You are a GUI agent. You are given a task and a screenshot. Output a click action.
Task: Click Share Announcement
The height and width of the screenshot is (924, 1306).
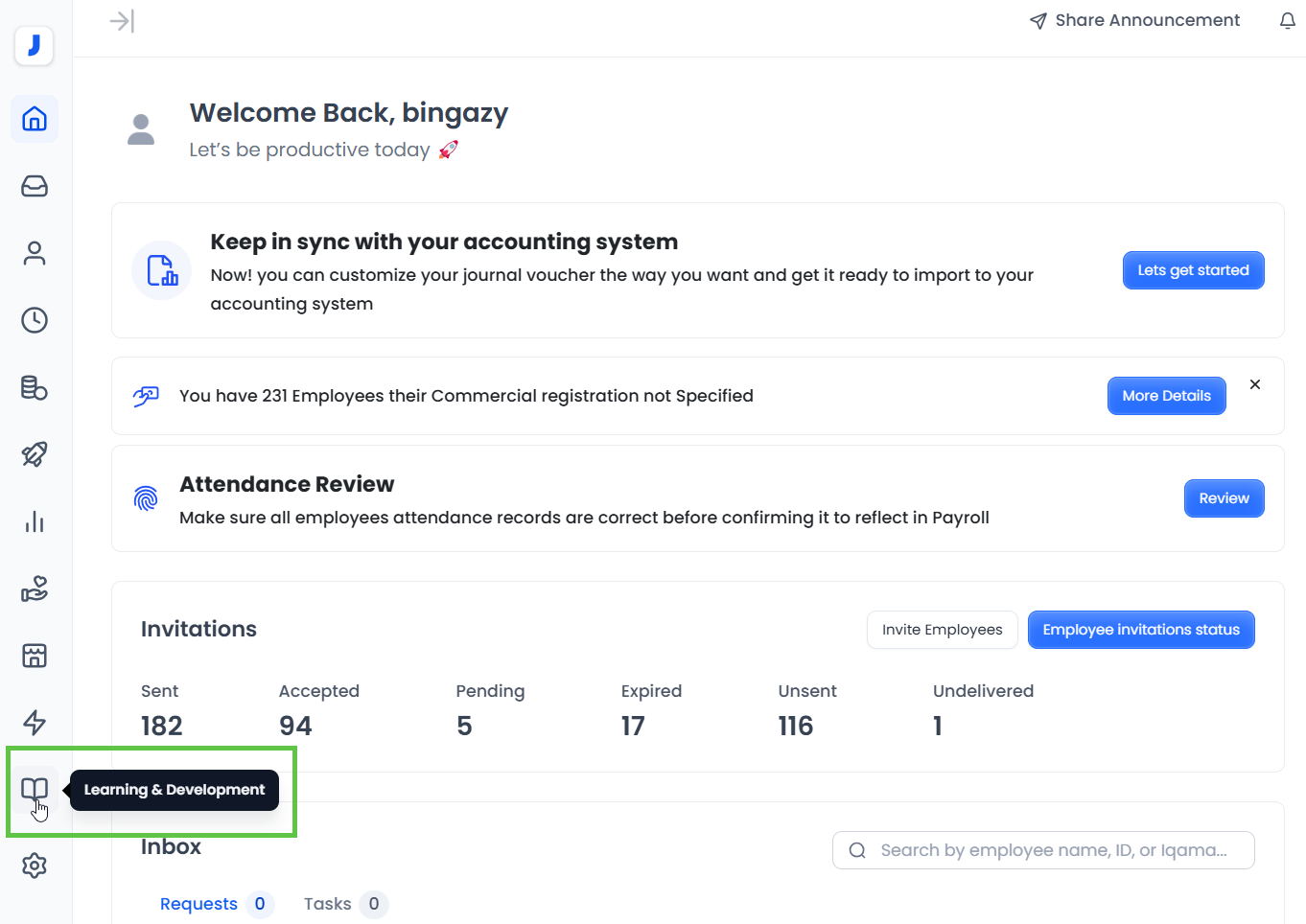point(1134,21)
